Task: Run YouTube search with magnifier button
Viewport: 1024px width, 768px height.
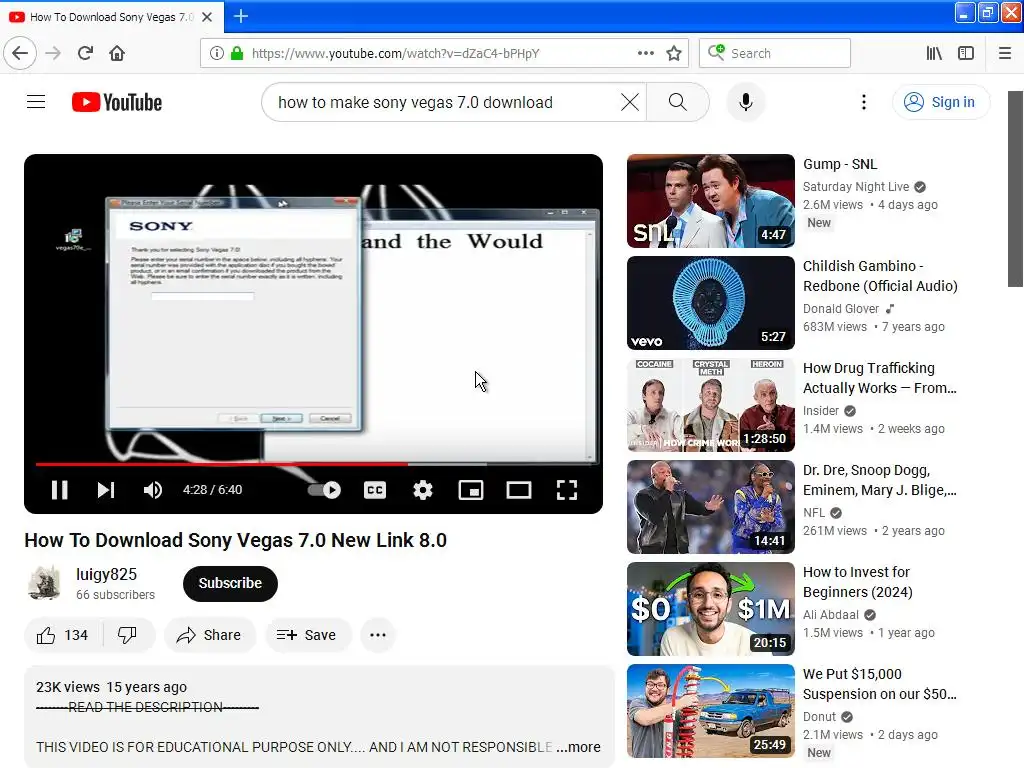Action: coord(678,102)
